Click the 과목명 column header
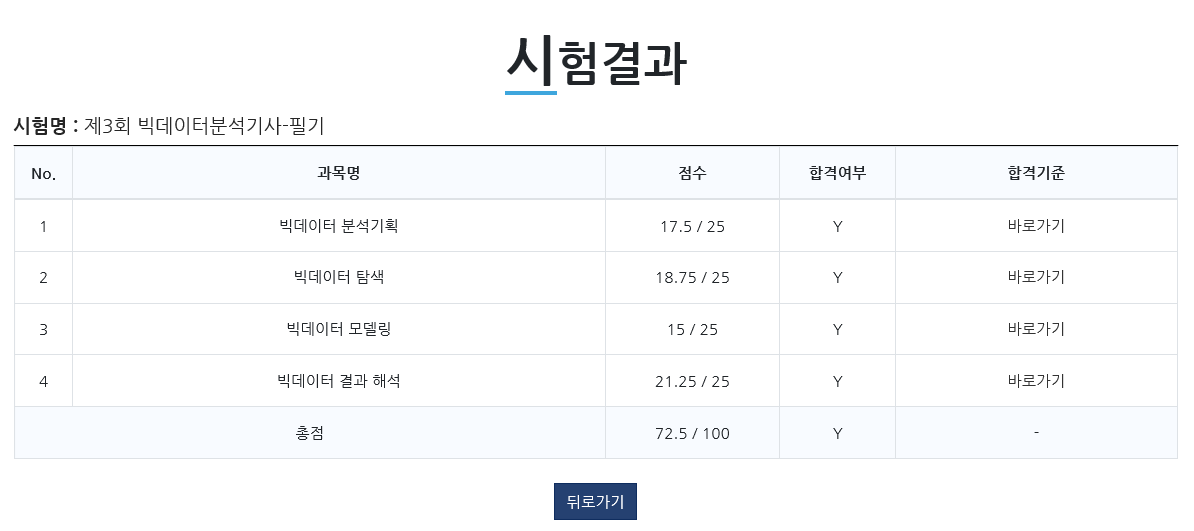Image resolution: width=1194 pixels, height=531 pixels. click(338, 173)
